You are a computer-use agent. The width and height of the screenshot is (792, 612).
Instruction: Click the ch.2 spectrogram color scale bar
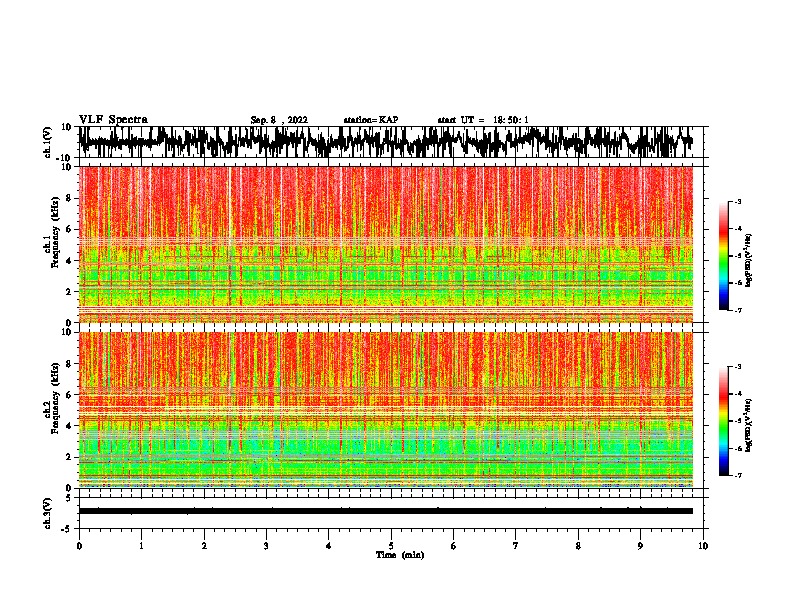tap(724, 421)
